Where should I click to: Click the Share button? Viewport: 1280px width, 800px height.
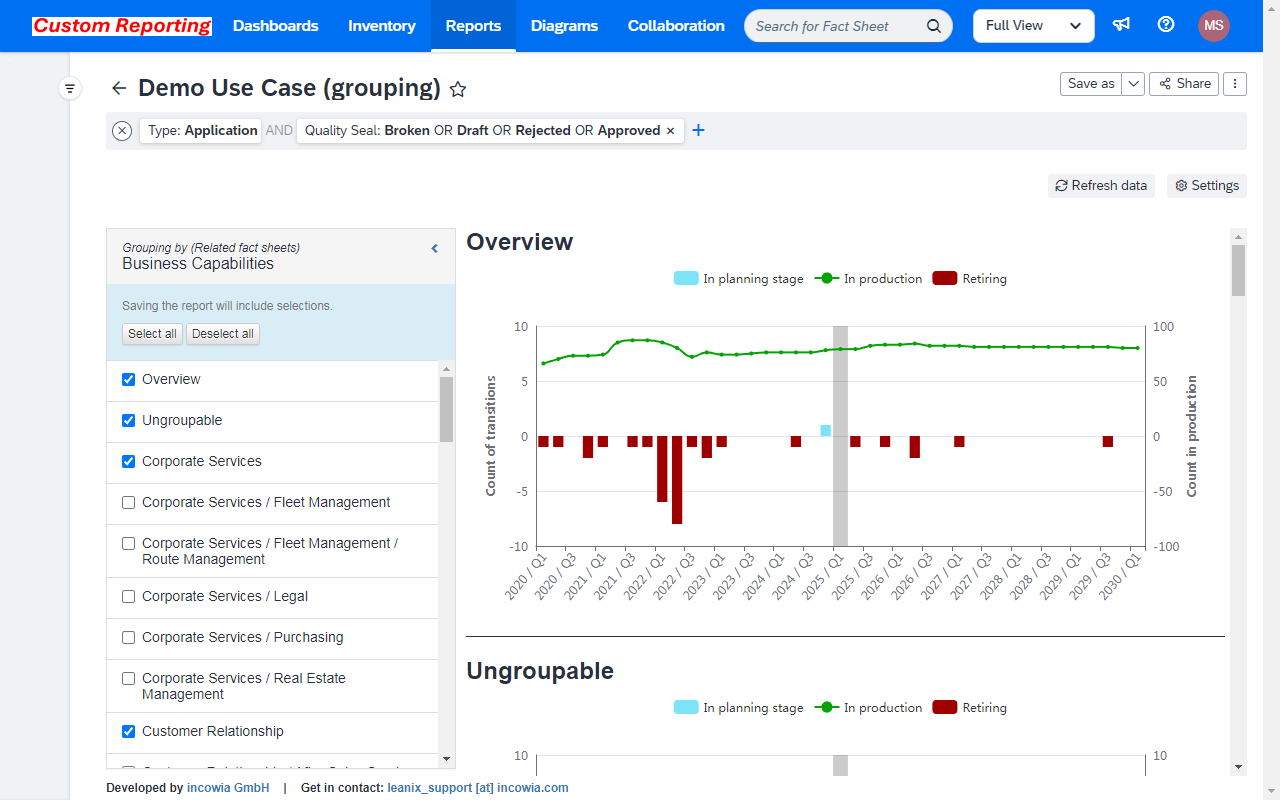pyautogui.click(x=1184, y=84)
